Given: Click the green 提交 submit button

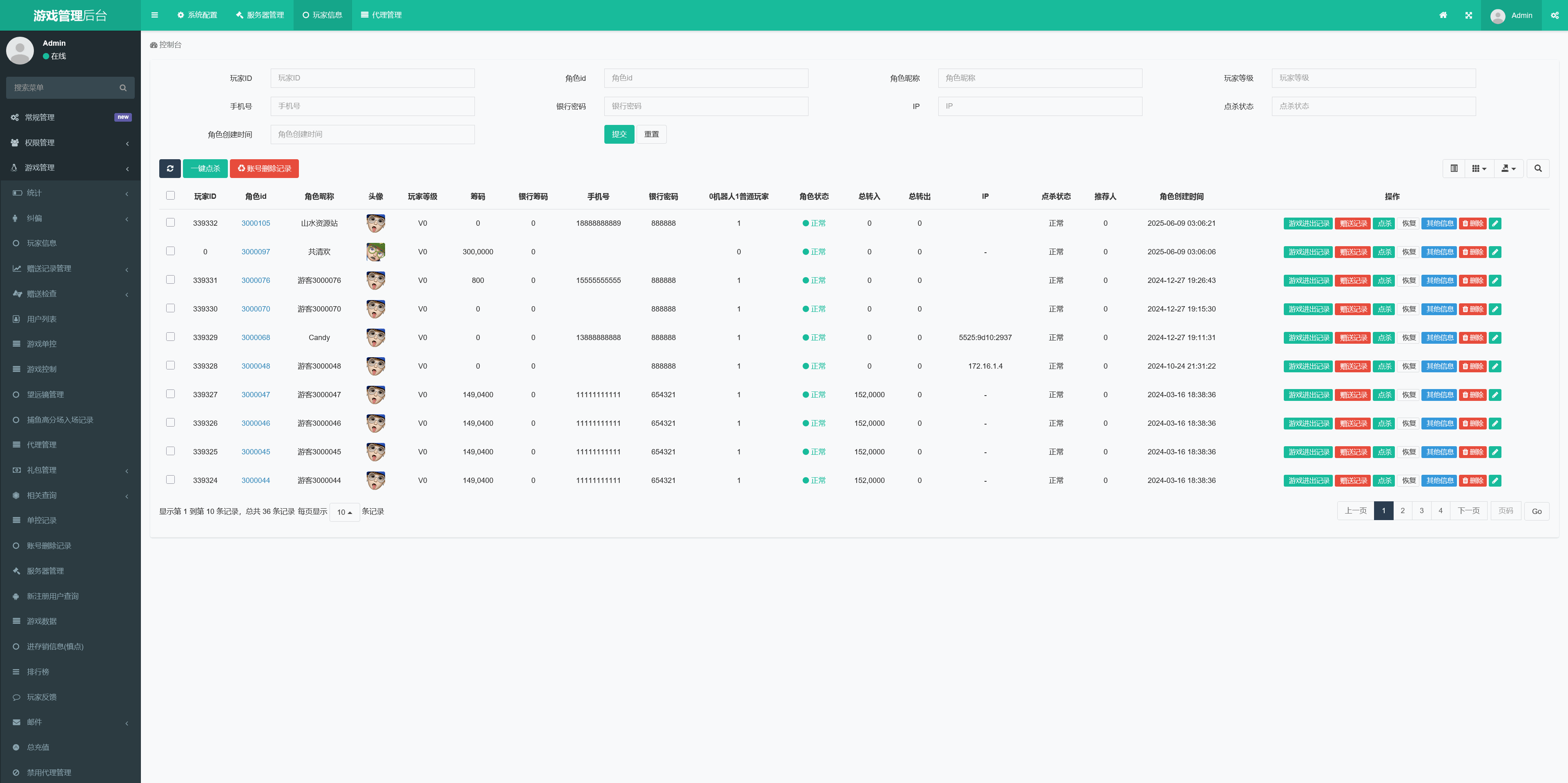Looking at the screenshot, I should pyautogui.click(x=619, y=134).
